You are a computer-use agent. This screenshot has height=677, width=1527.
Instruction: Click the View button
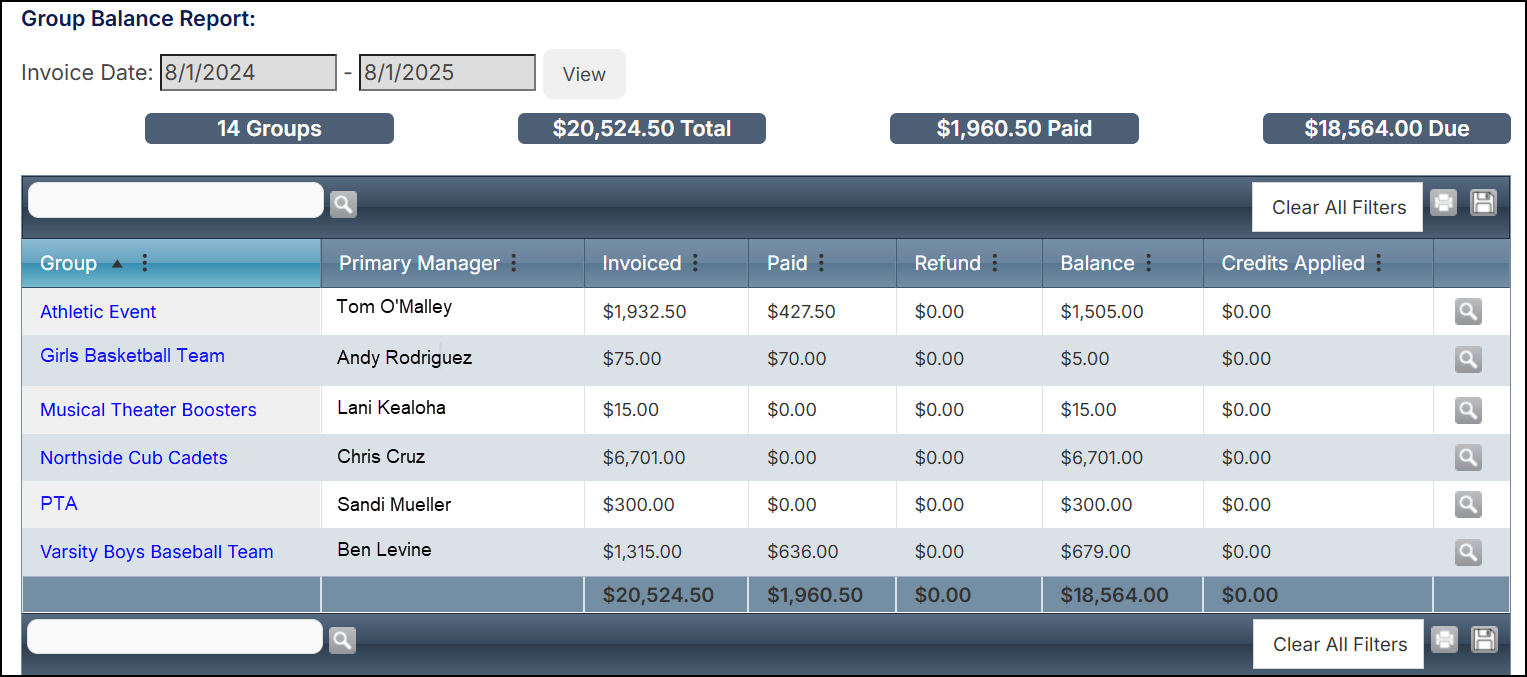[584, 74]
